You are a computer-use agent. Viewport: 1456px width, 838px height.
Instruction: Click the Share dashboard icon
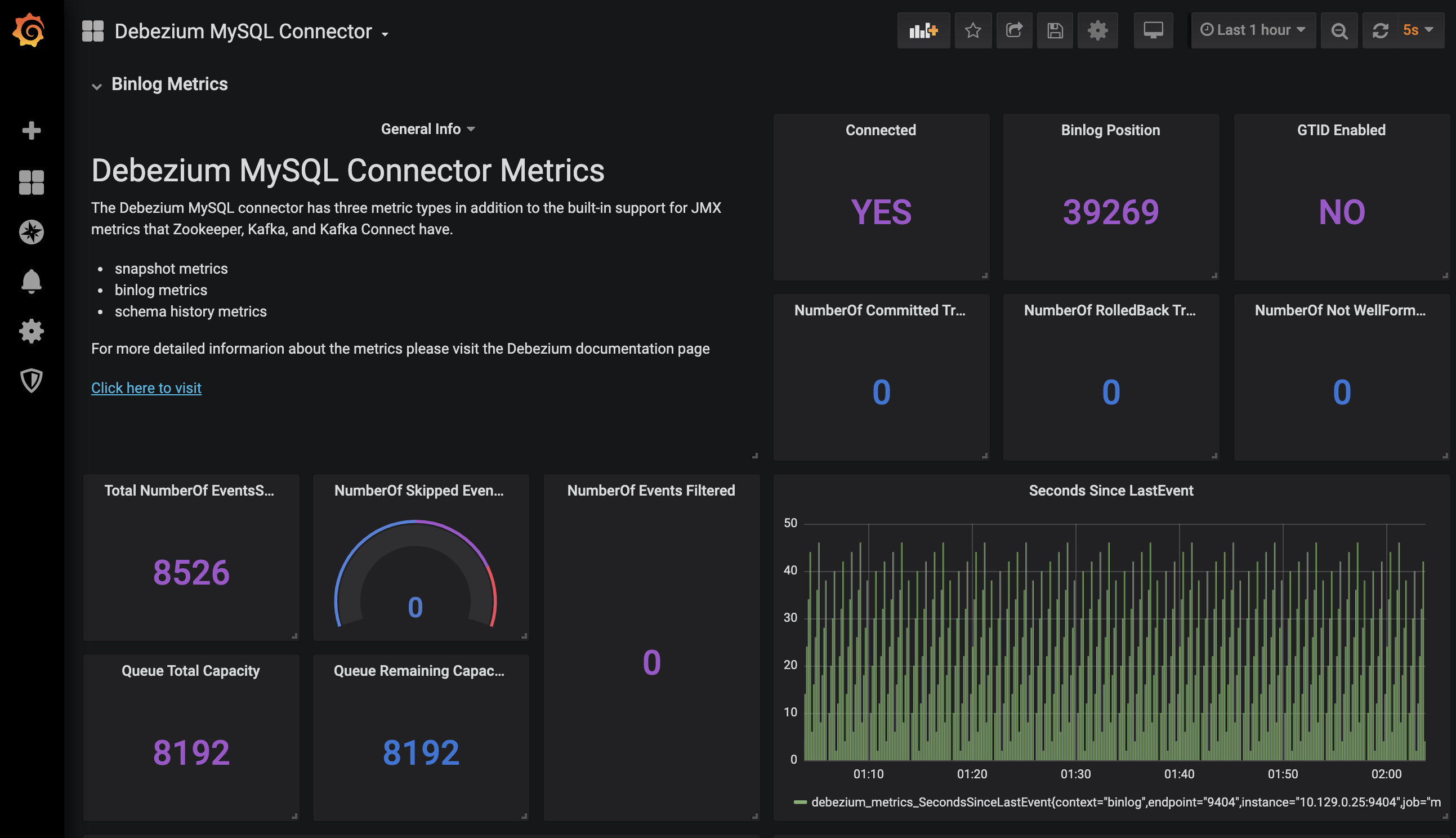[1013, 30]
